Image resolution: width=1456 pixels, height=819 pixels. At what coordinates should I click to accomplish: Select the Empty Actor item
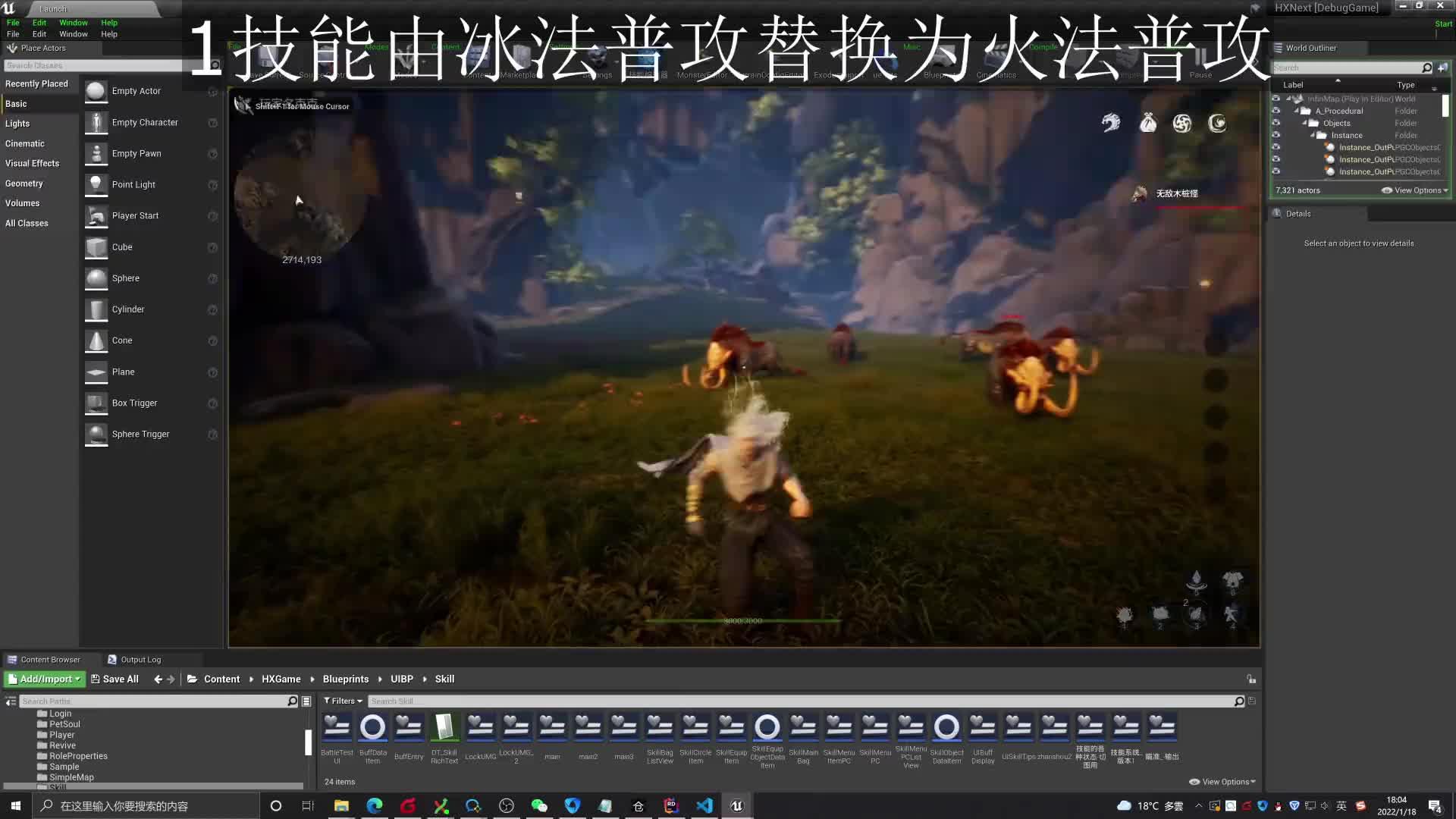point(150,91)
